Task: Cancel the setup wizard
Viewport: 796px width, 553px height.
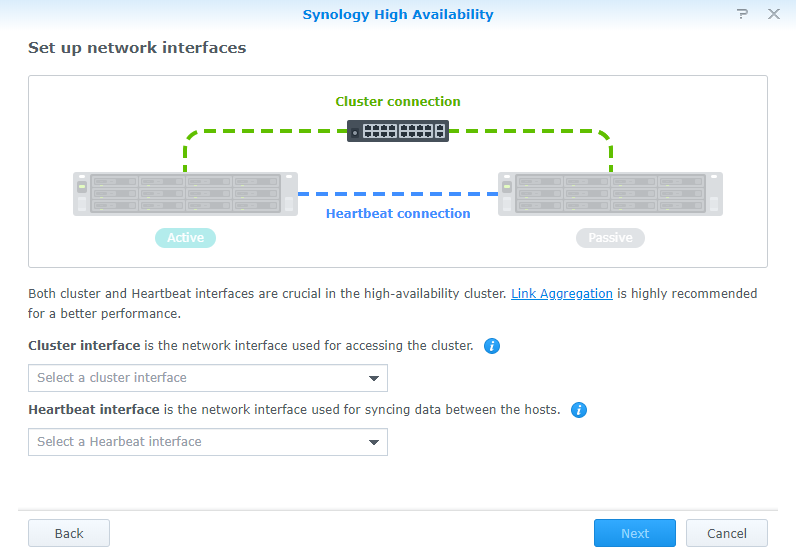Action: [726, 533]
